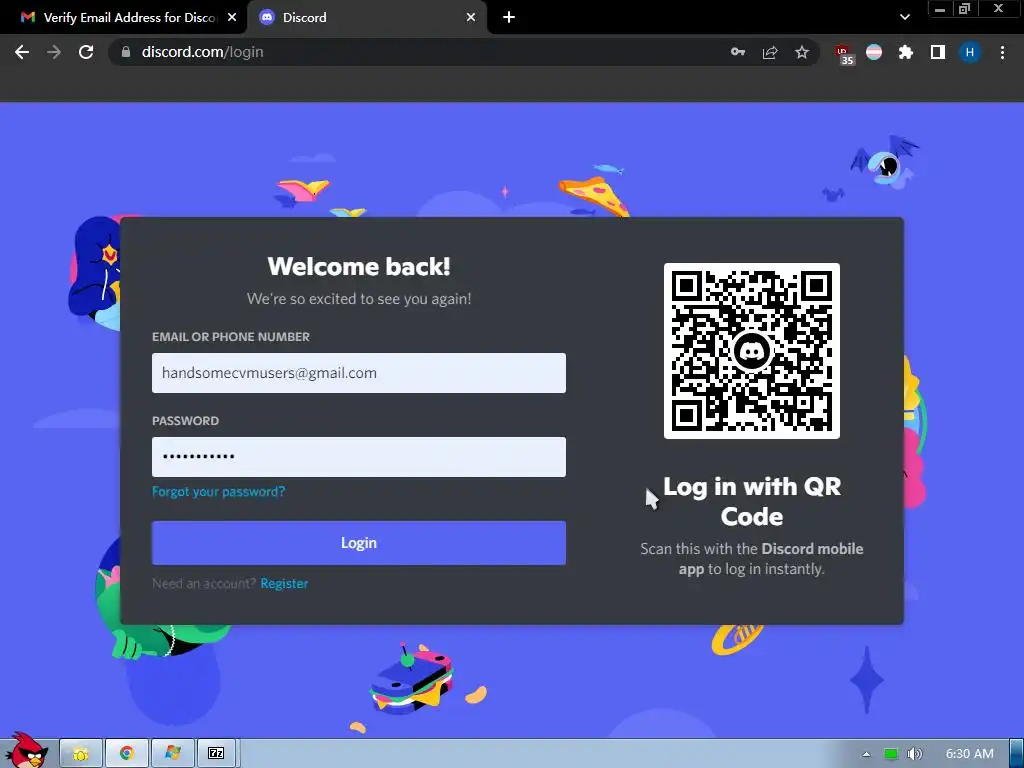1024x768 pixels.
Task: Go forward in browser history
Action: point(54,52)
